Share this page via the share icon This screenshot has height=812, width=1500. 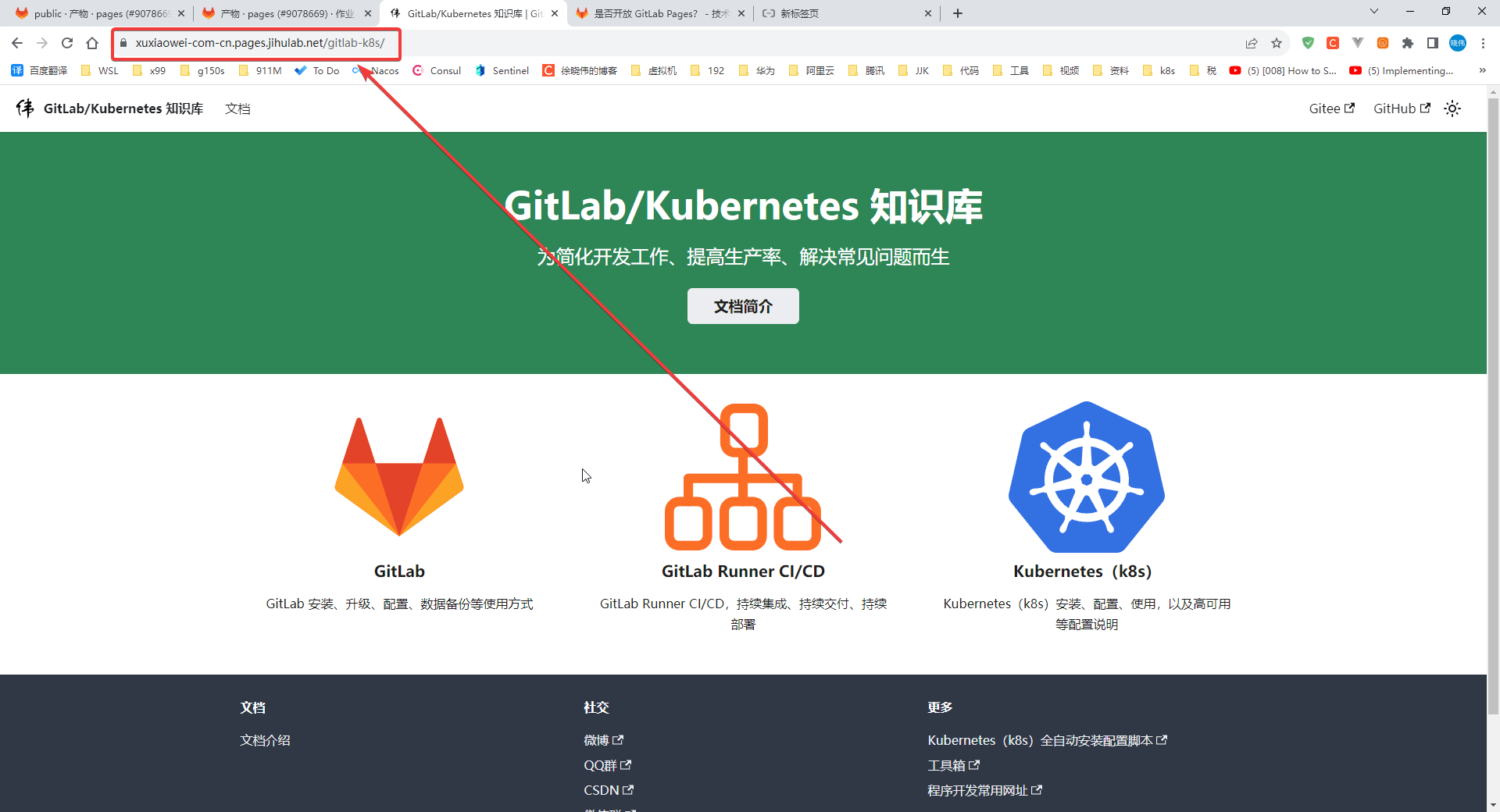(1252, 43)
